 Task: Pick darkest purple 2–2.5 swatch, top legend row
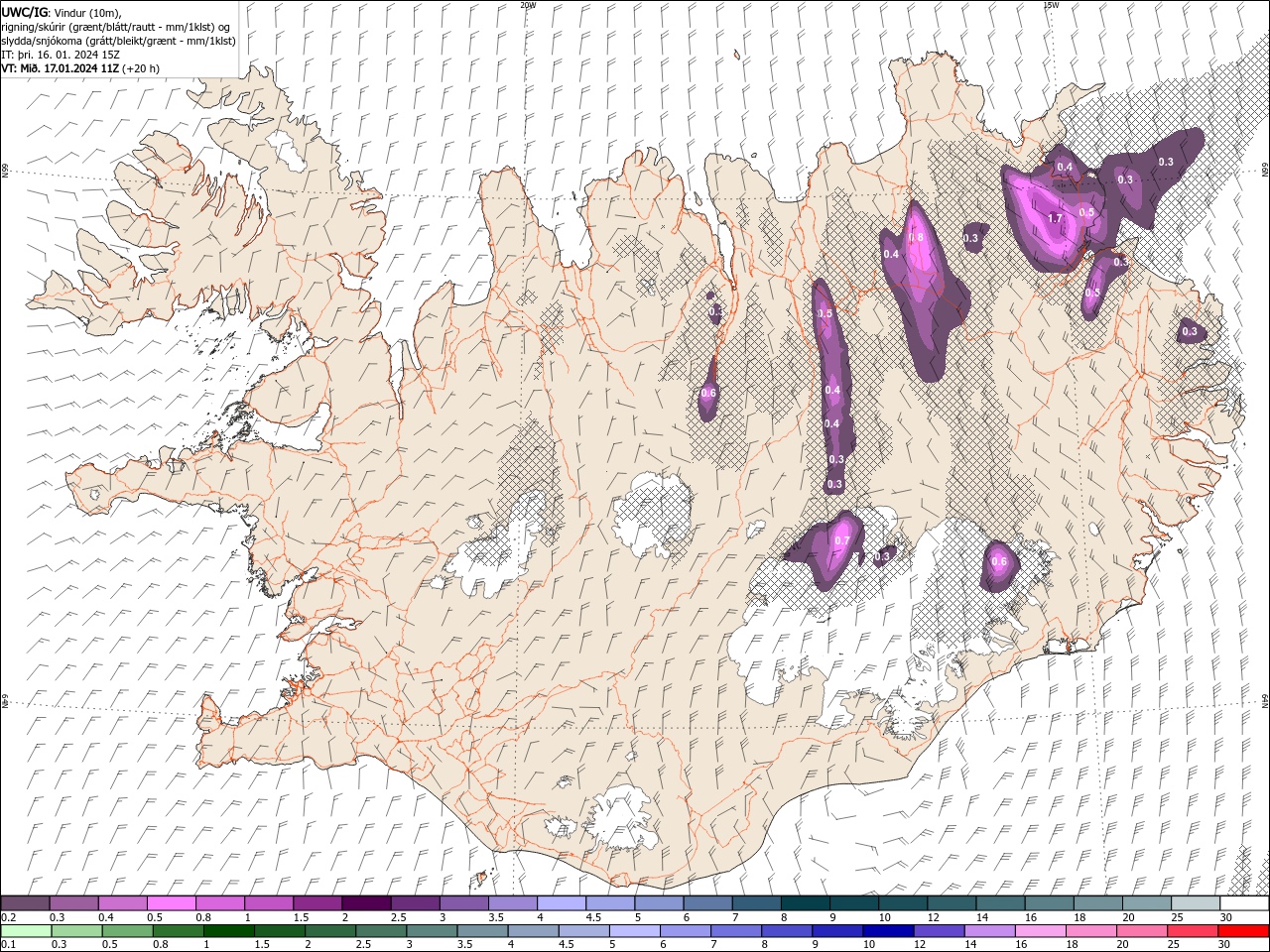point(365,903)
